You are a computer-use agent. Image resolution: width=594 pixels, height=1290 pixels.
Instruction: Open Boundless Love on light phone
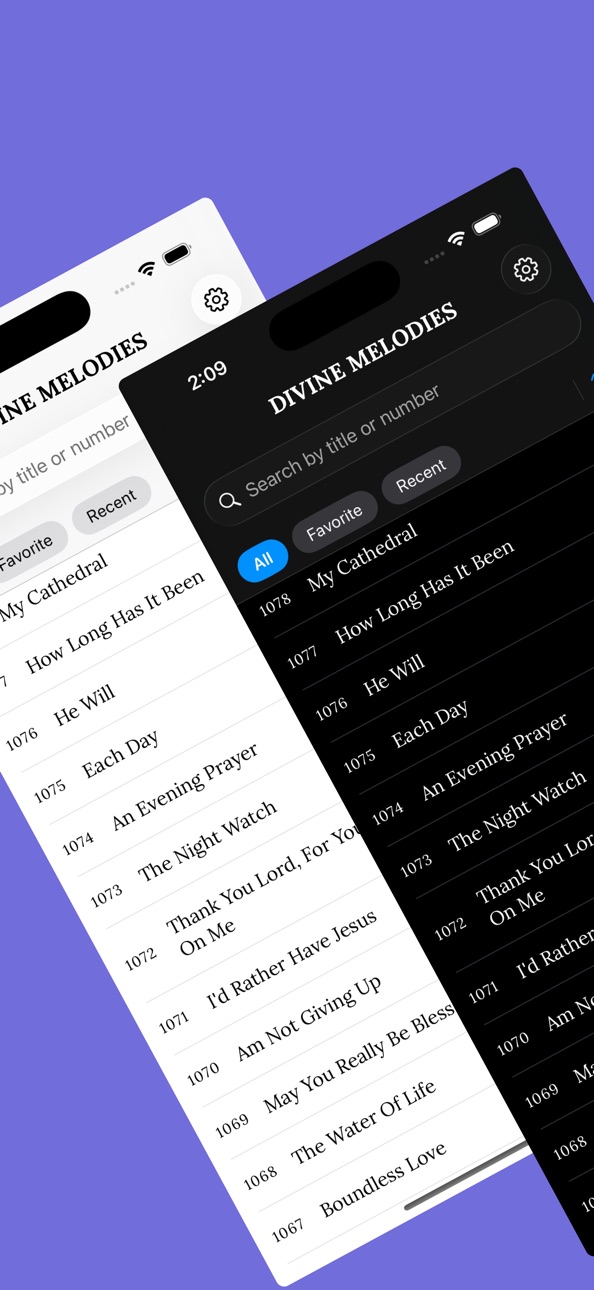click(383, 1181)
